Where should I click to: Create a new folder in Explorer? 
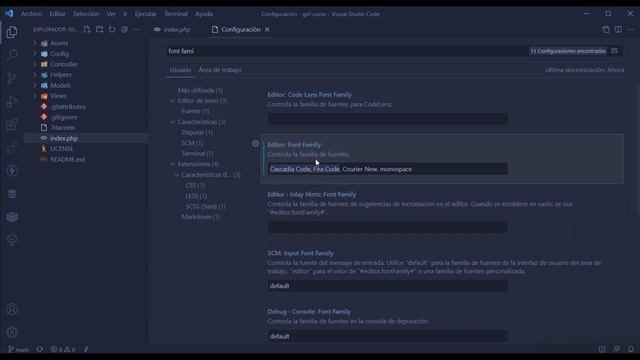(x=99, y=29)
